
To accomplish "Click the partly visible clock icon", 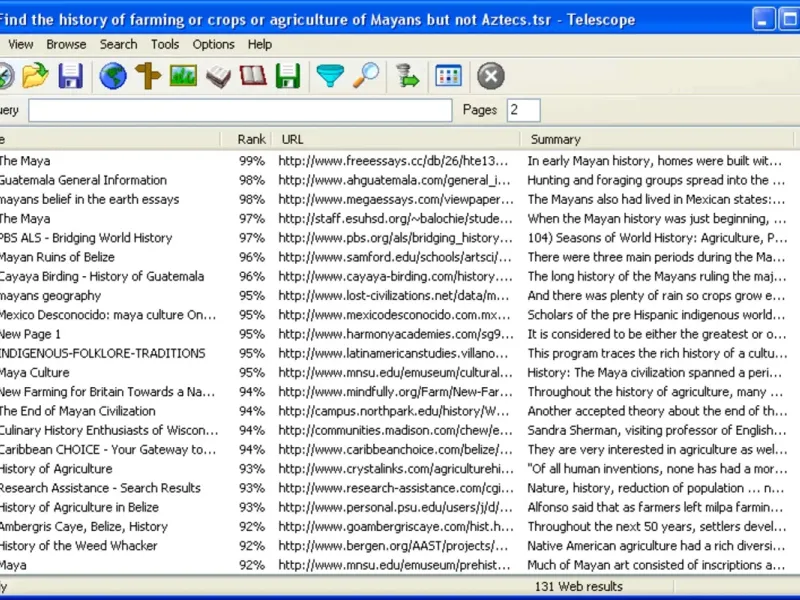I will click(6, 76).
